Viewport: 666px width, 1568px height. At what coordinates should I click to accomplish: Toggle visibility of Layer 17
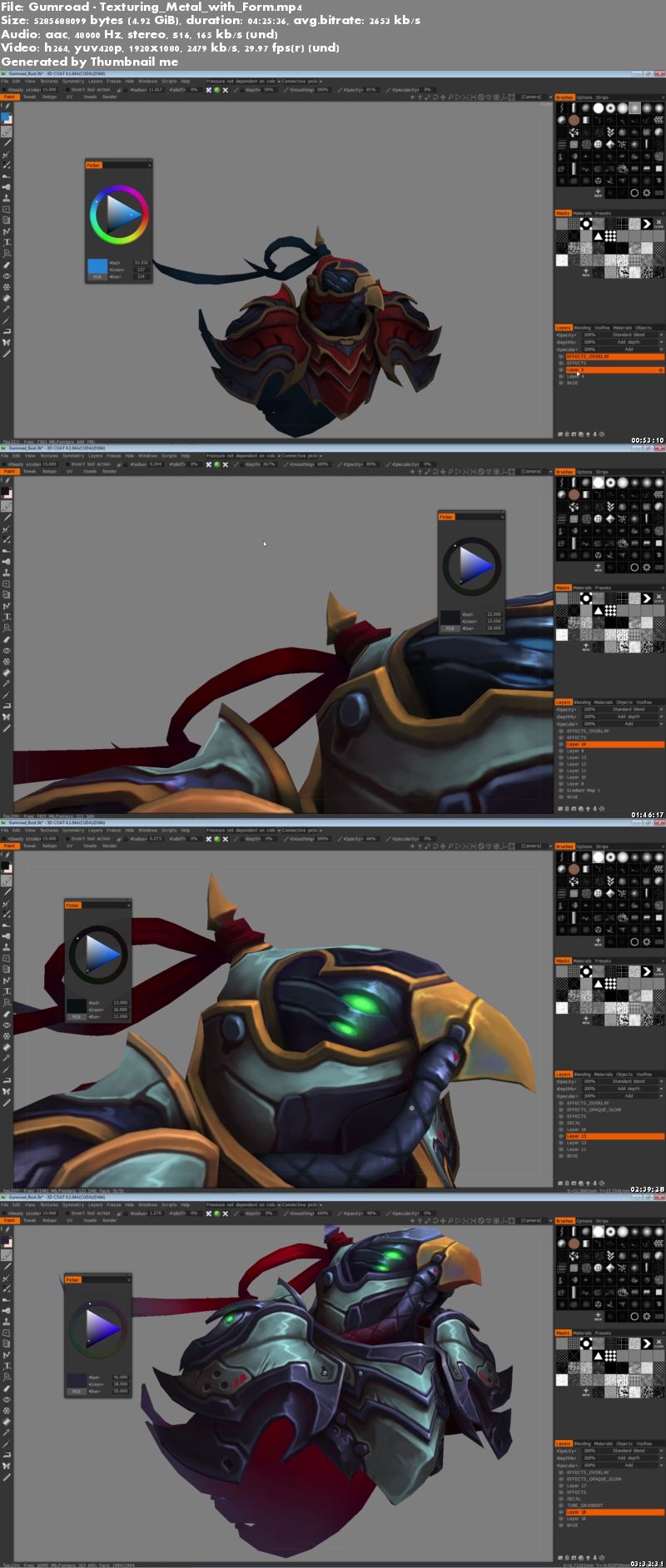tap(561, 1486)
